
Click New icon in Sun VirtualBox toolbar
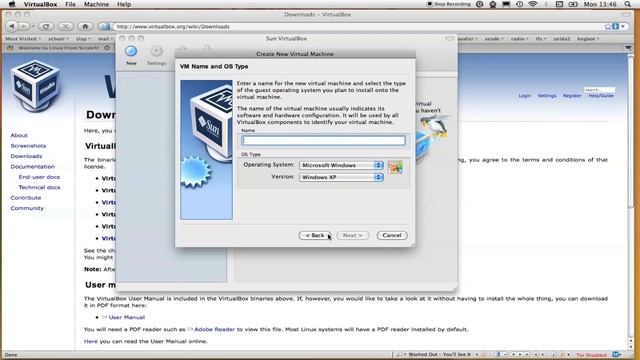pyautogui.click(x=131, y=55)
